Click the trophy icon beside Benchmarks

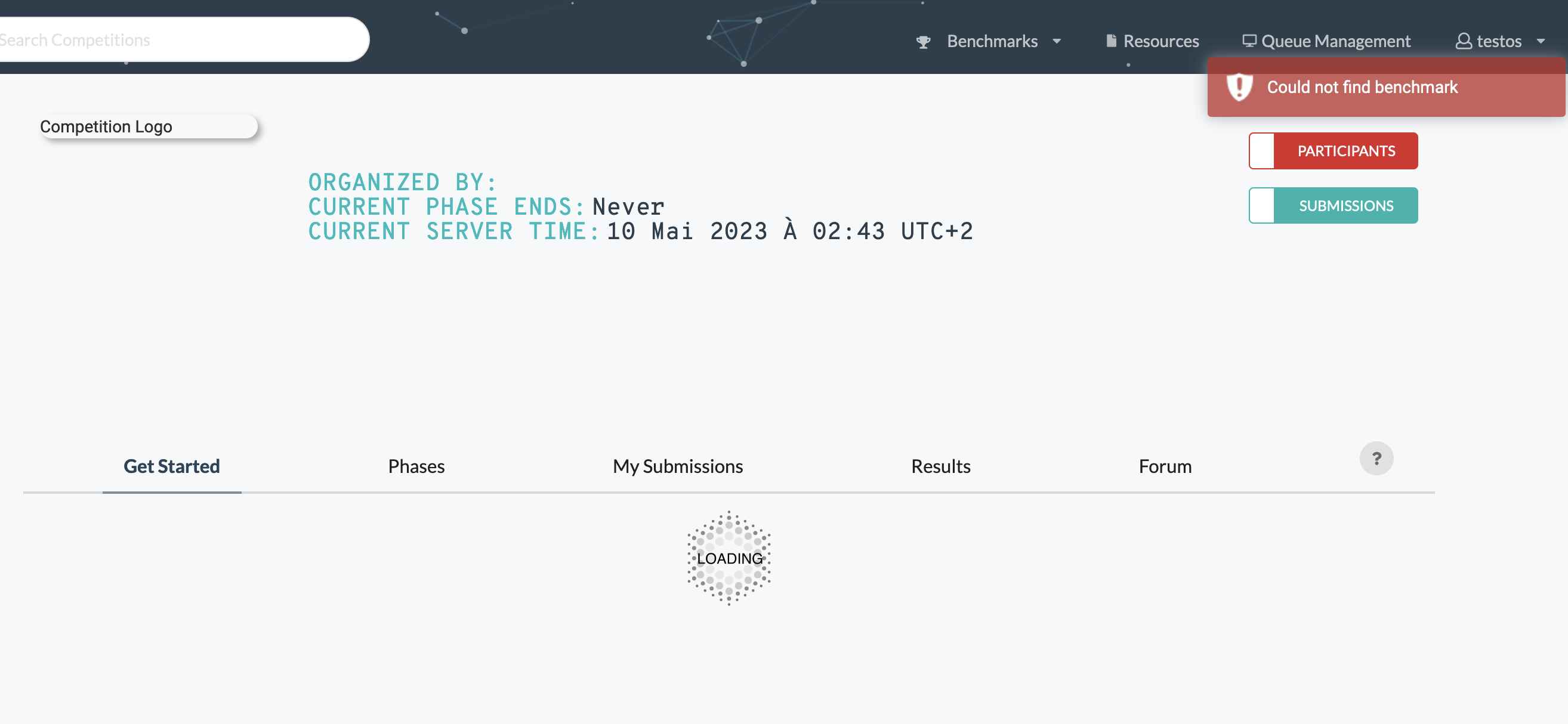pos(924,41)
